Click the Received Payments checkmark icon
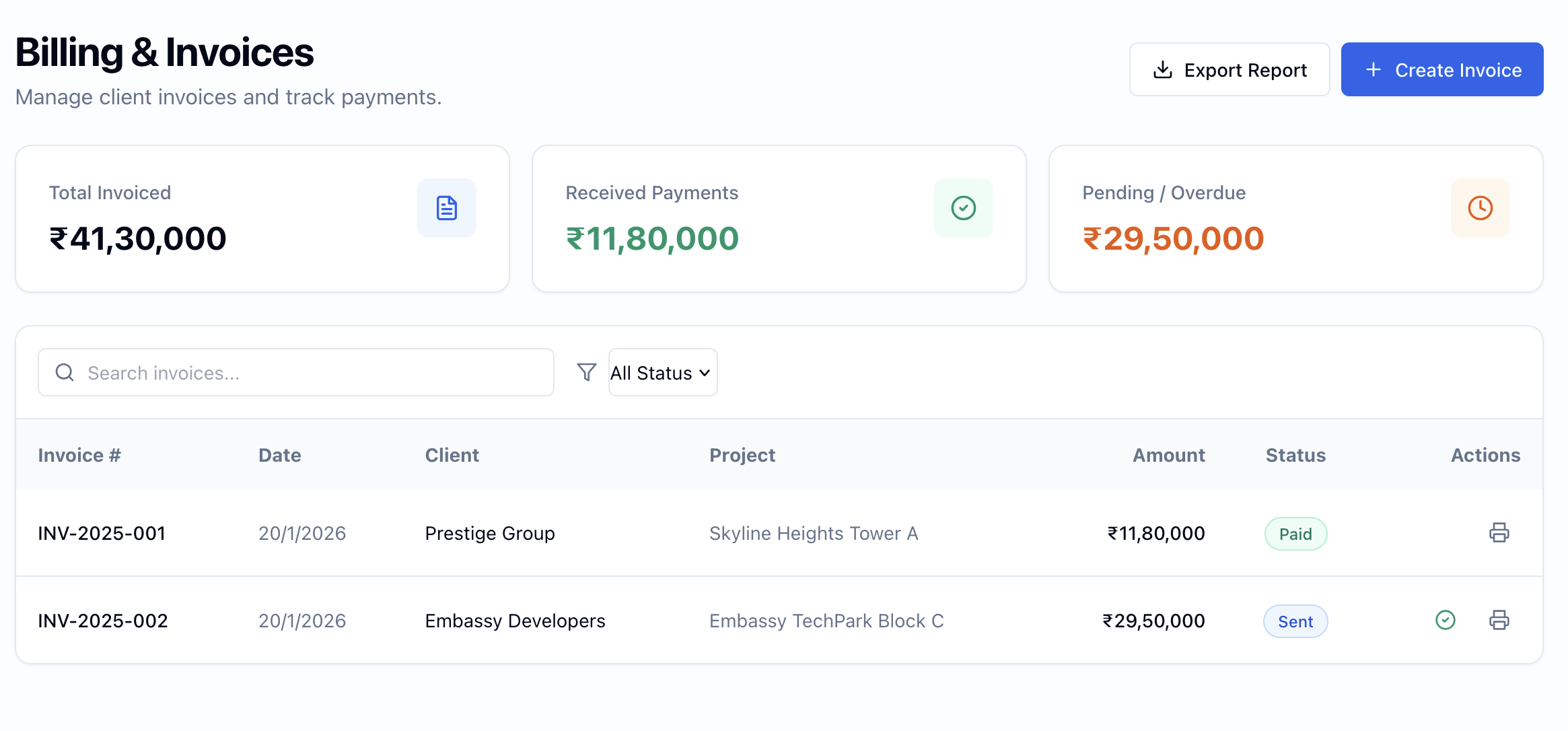 click(x=963, y=208)
